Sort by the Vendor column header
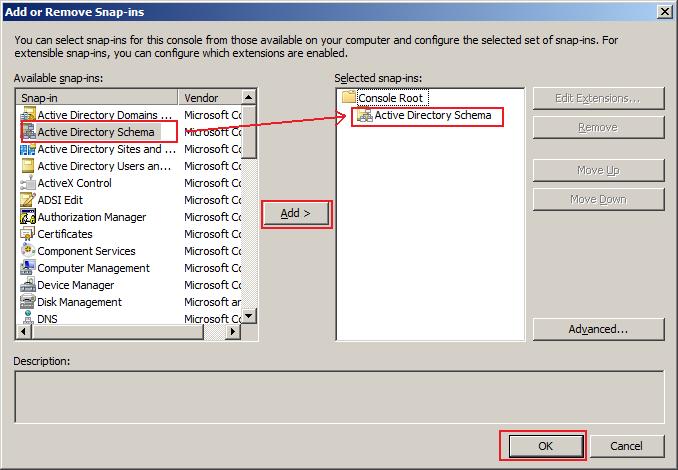The height and width of the screenshot is (470, 678). pos(210,98)
